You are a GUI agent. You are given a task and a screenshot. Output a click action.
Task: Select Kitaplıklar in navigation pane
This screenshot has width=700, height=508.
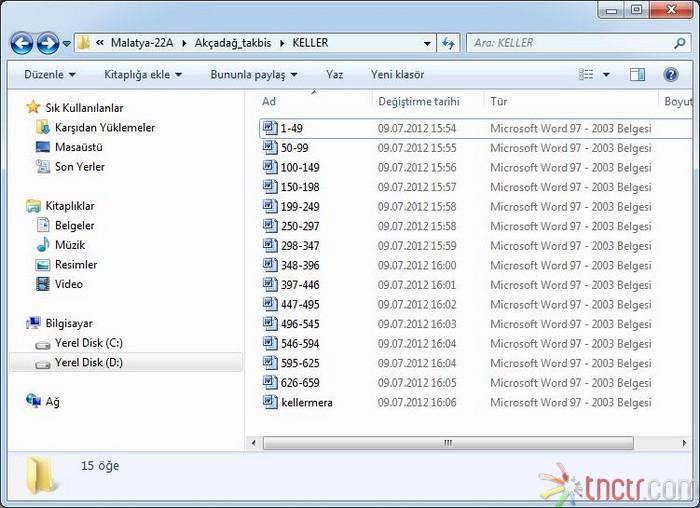[x=70, y=206]
